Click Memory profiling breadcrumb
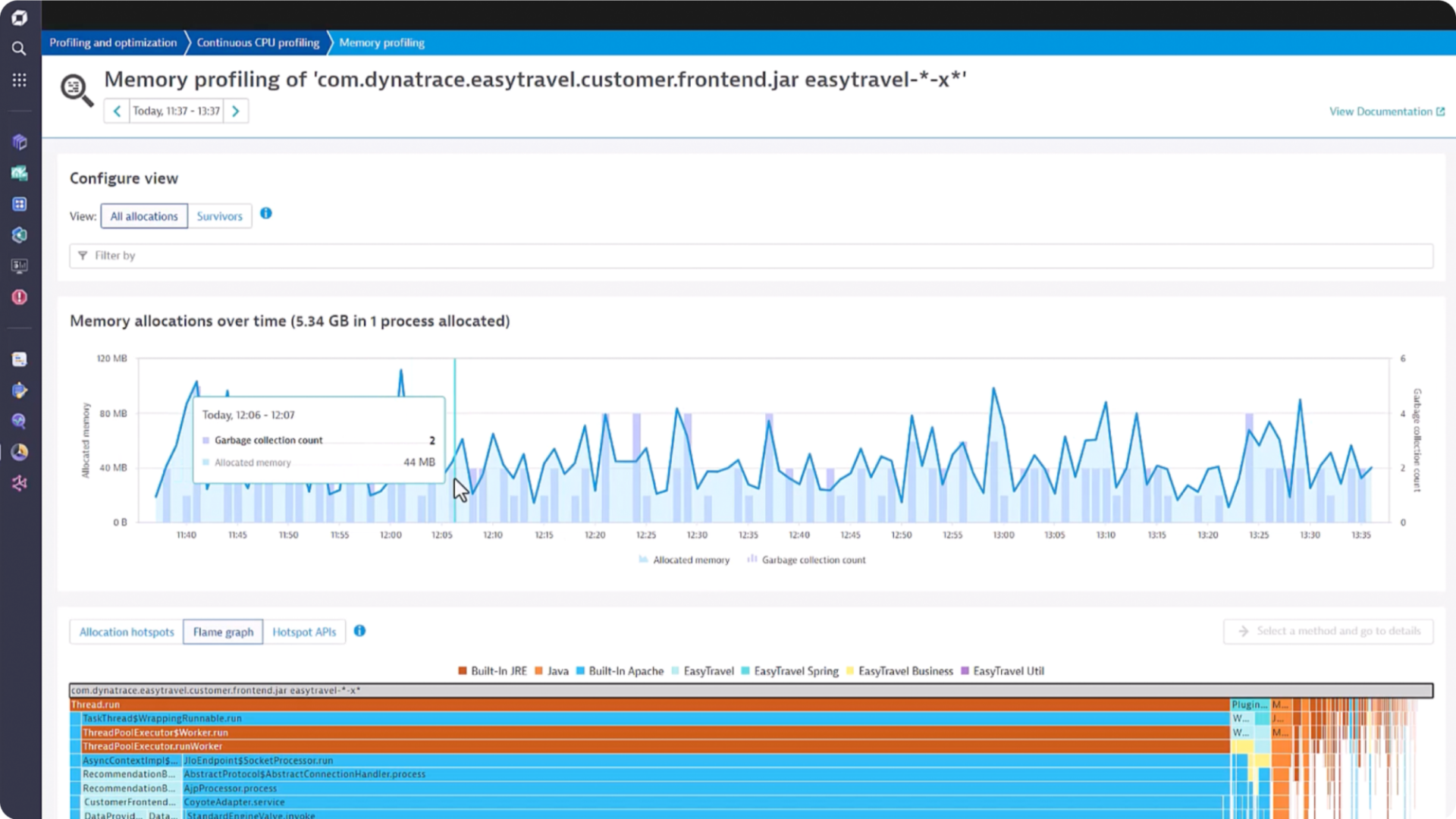The width and height of the screenshot is (1456, 819). 381,42
